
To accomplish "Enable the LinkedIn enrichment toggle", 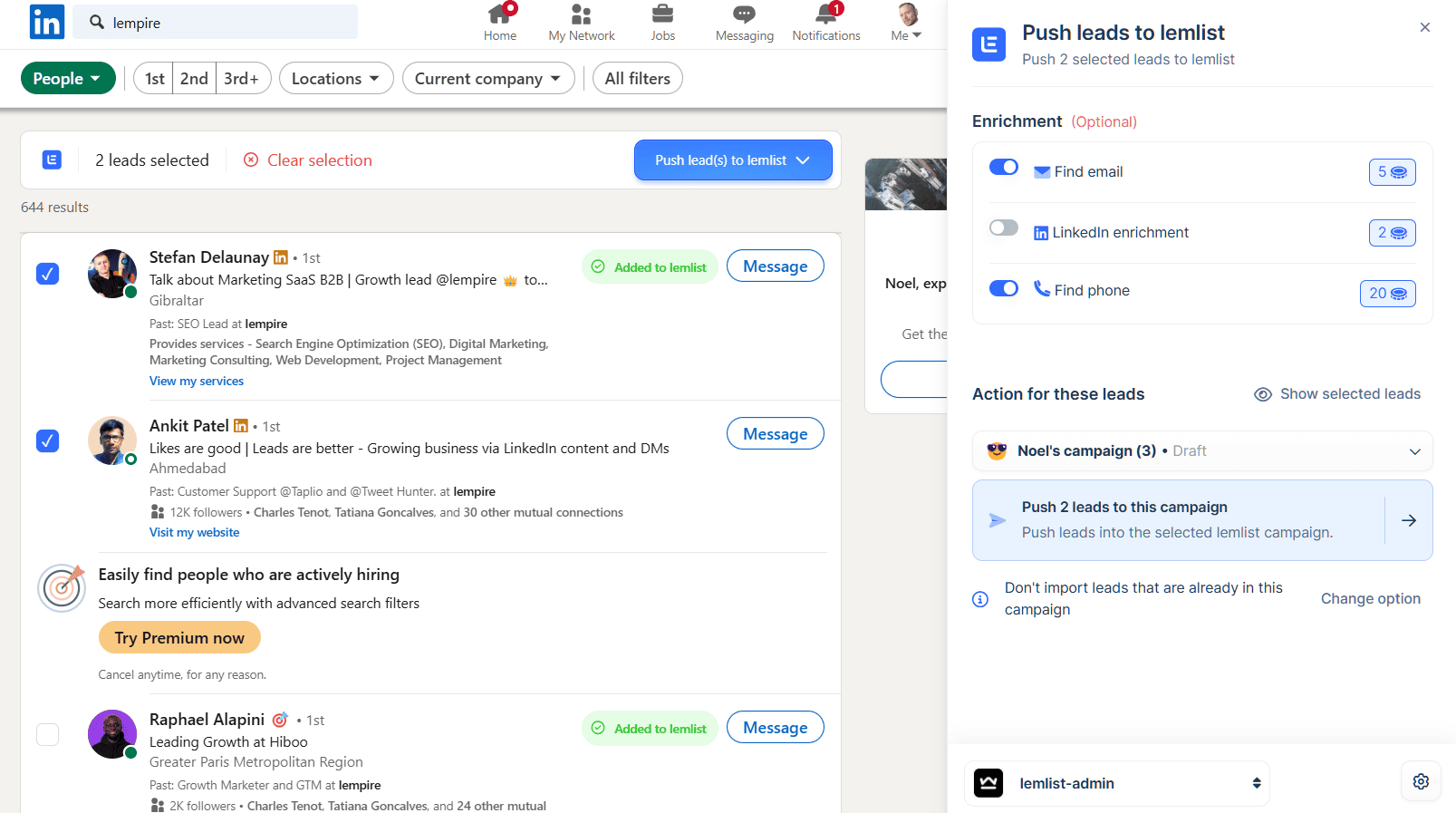I will pyautogui.click(x=1004, y=227).
